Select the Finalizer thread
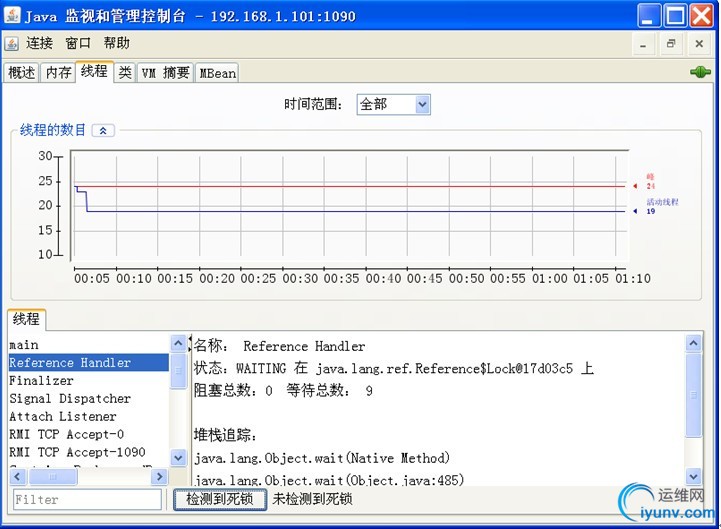Viewport: 721px width, 529px height. 89,380
